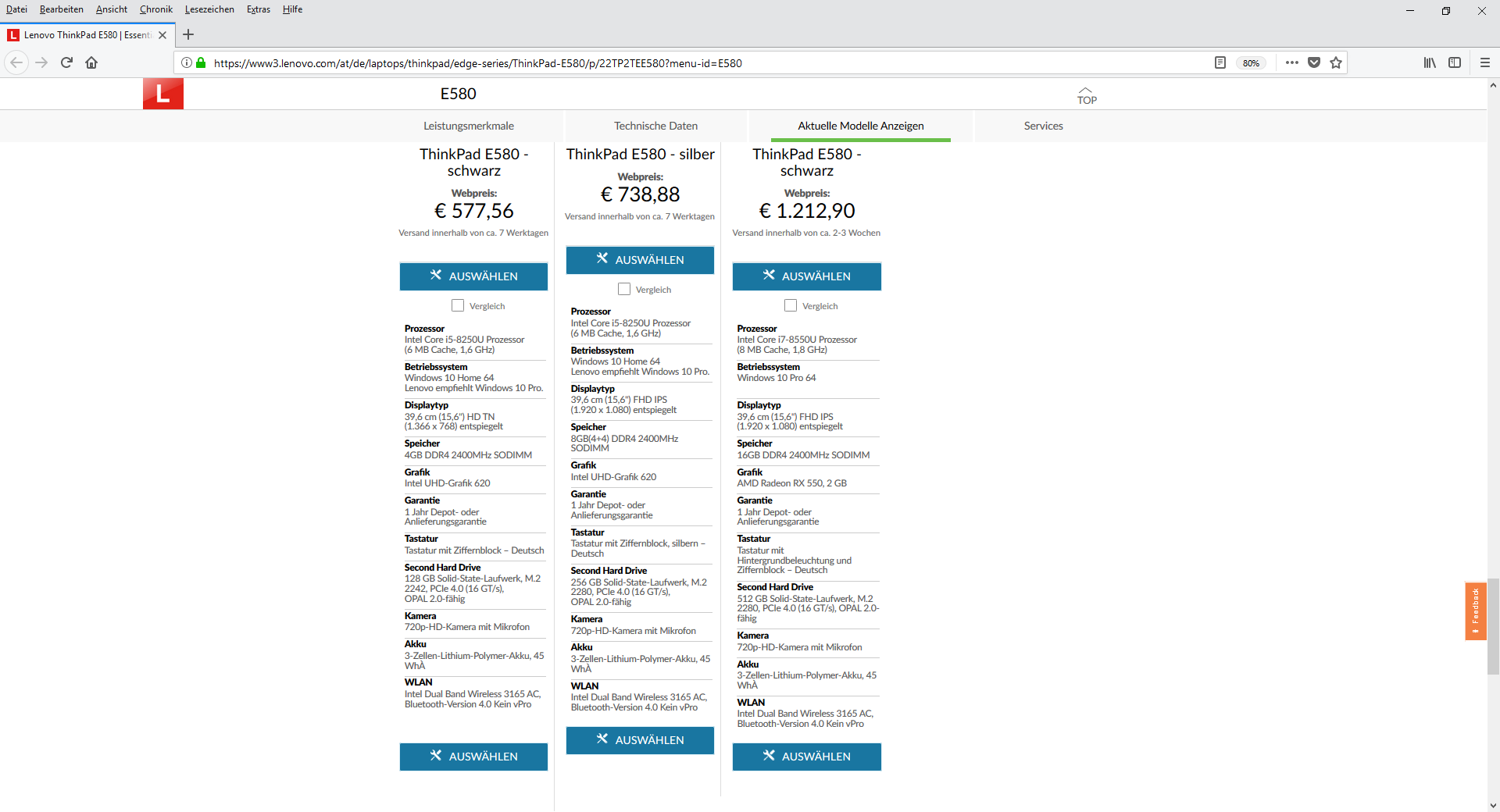Switch to the Services tab
The image size is (1500, 812).
click(1043, 126)
